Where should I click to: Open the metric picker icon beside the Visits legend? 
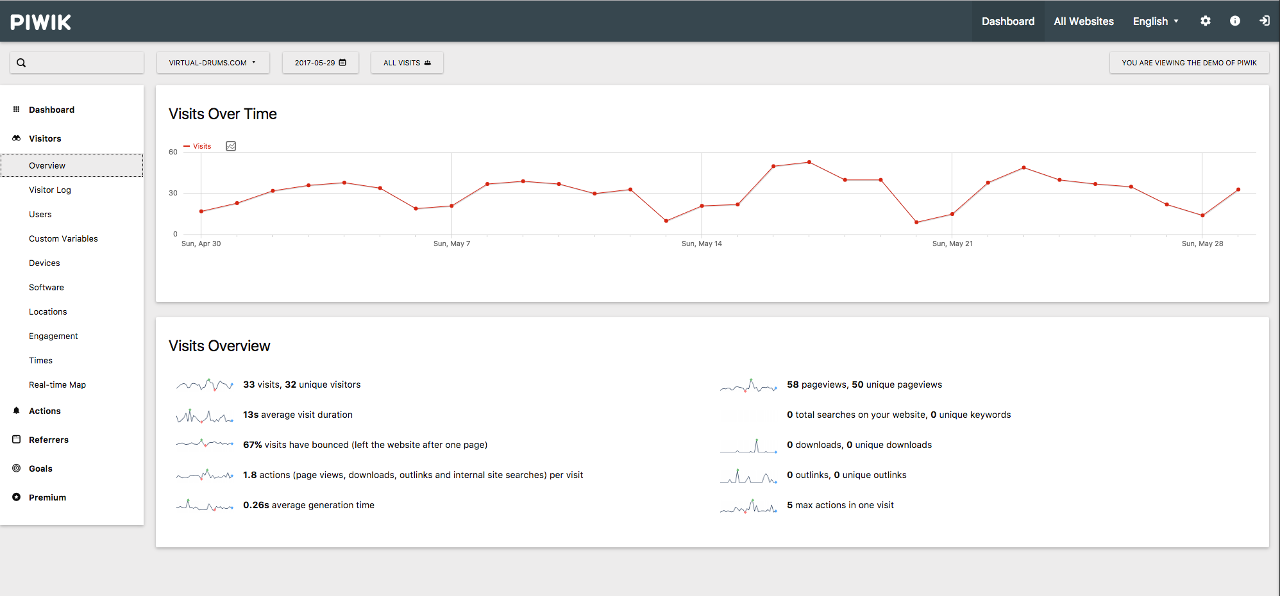(230, 146)
